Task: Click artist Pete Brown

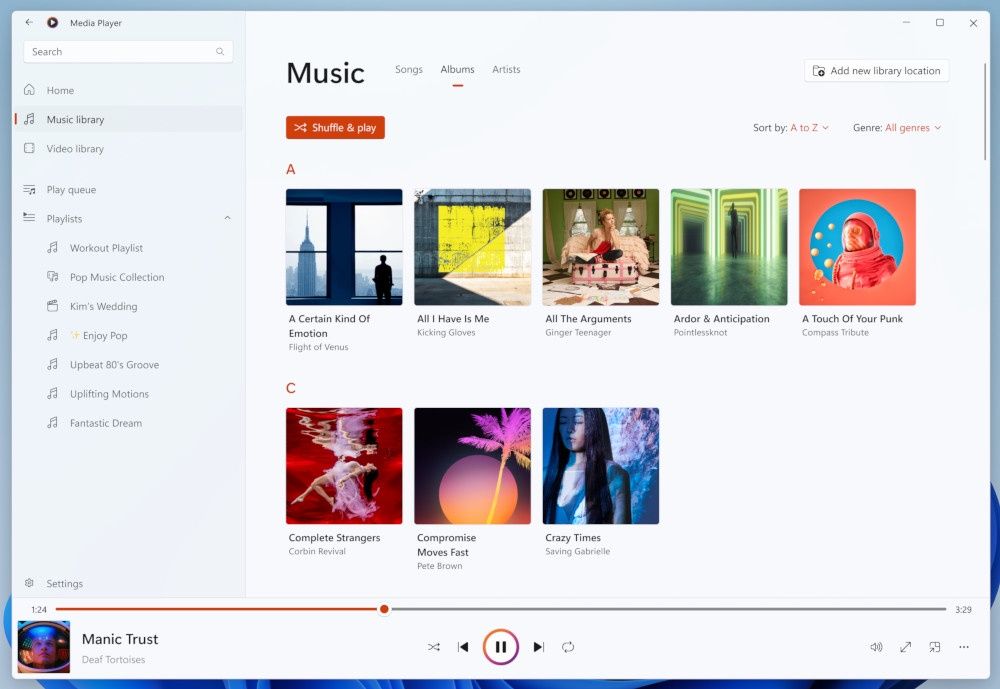Action: 439,566
